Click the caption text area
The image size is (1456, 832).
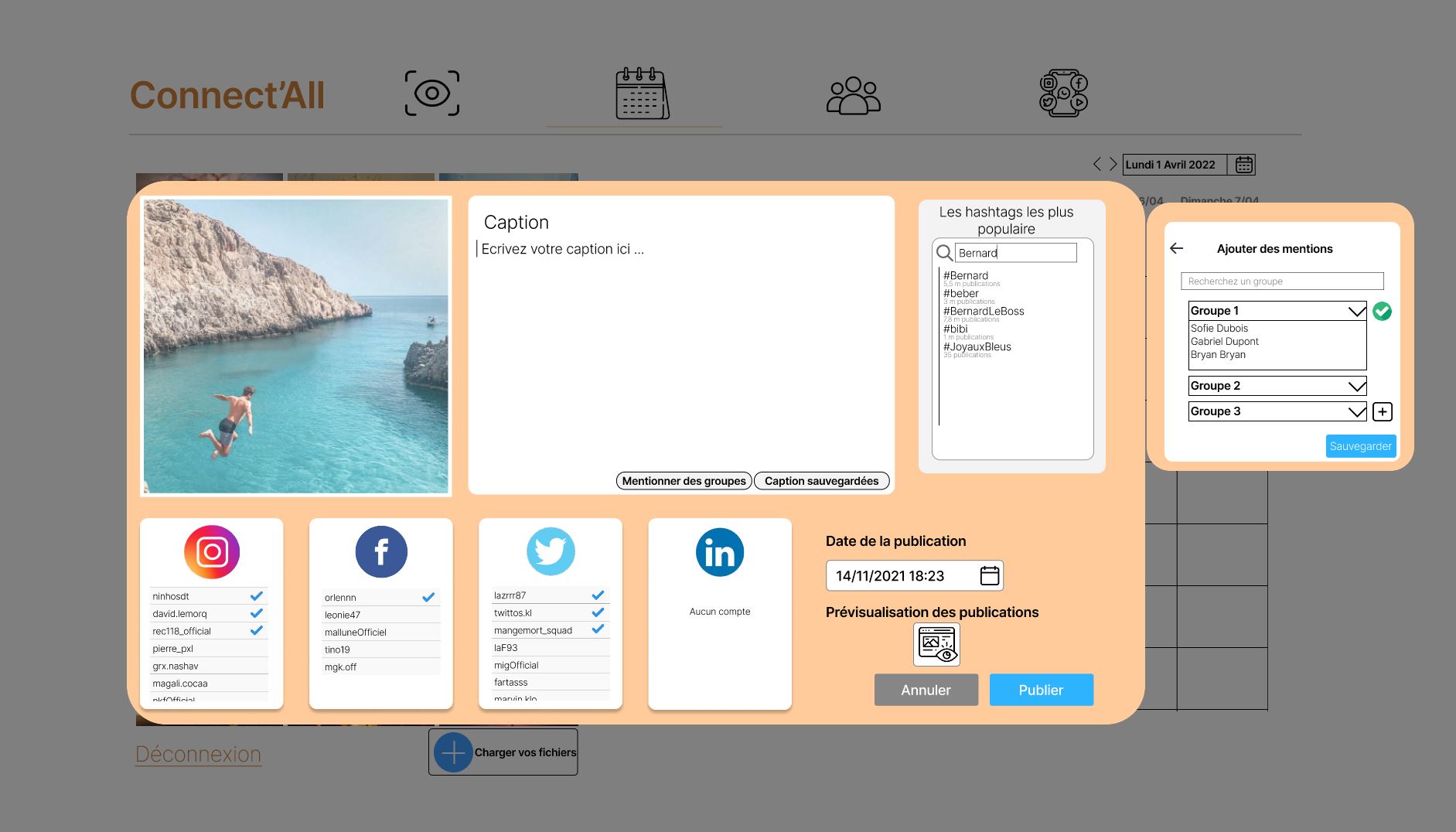click(681, 345)
